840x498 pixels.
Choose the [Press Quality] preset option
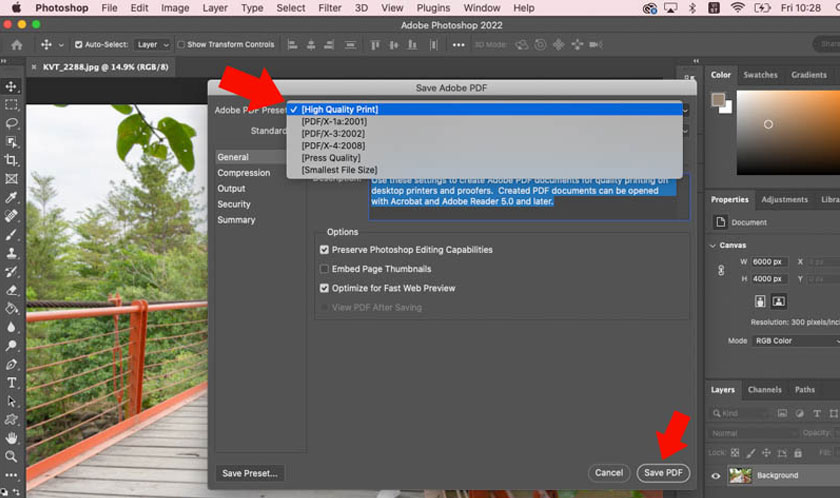[x=330, y=158]
